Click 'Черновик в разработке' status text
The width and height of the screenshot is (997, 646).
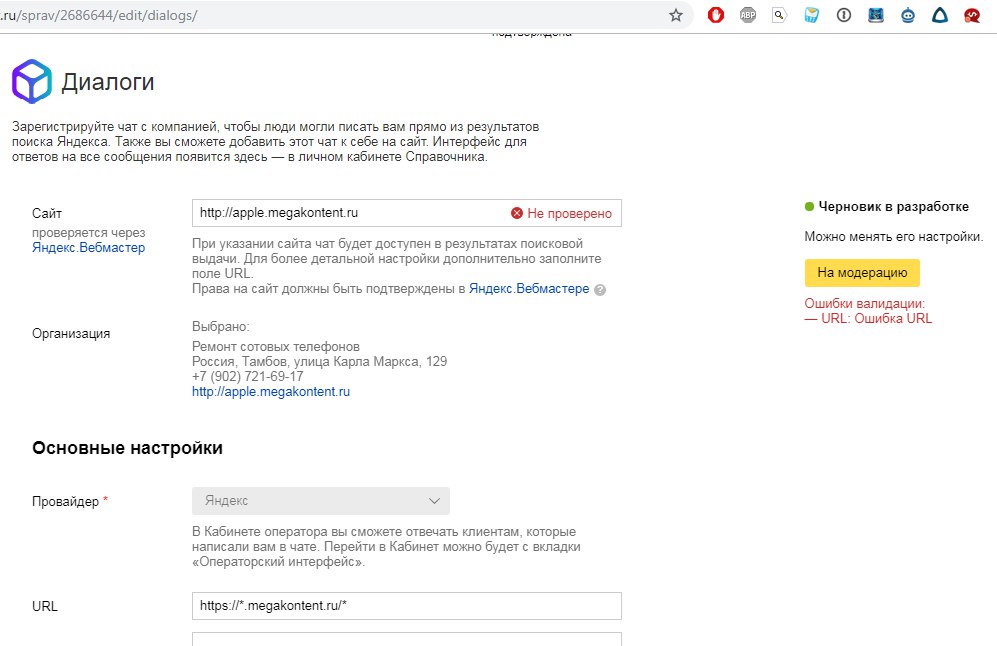pyautogui.click(x=893, y=207)
